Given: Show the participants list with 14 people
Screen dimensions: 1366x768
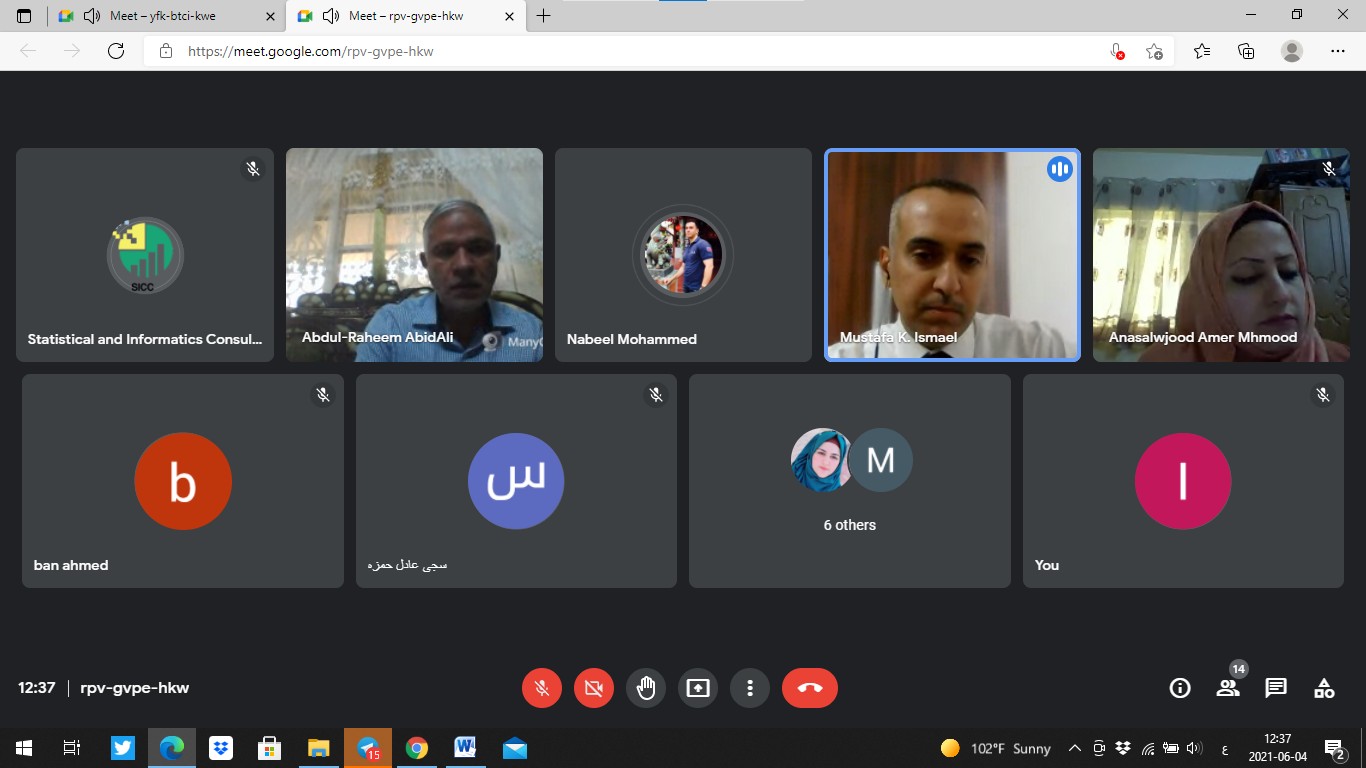Looking at the screenshot, I should click(1228, 688).
